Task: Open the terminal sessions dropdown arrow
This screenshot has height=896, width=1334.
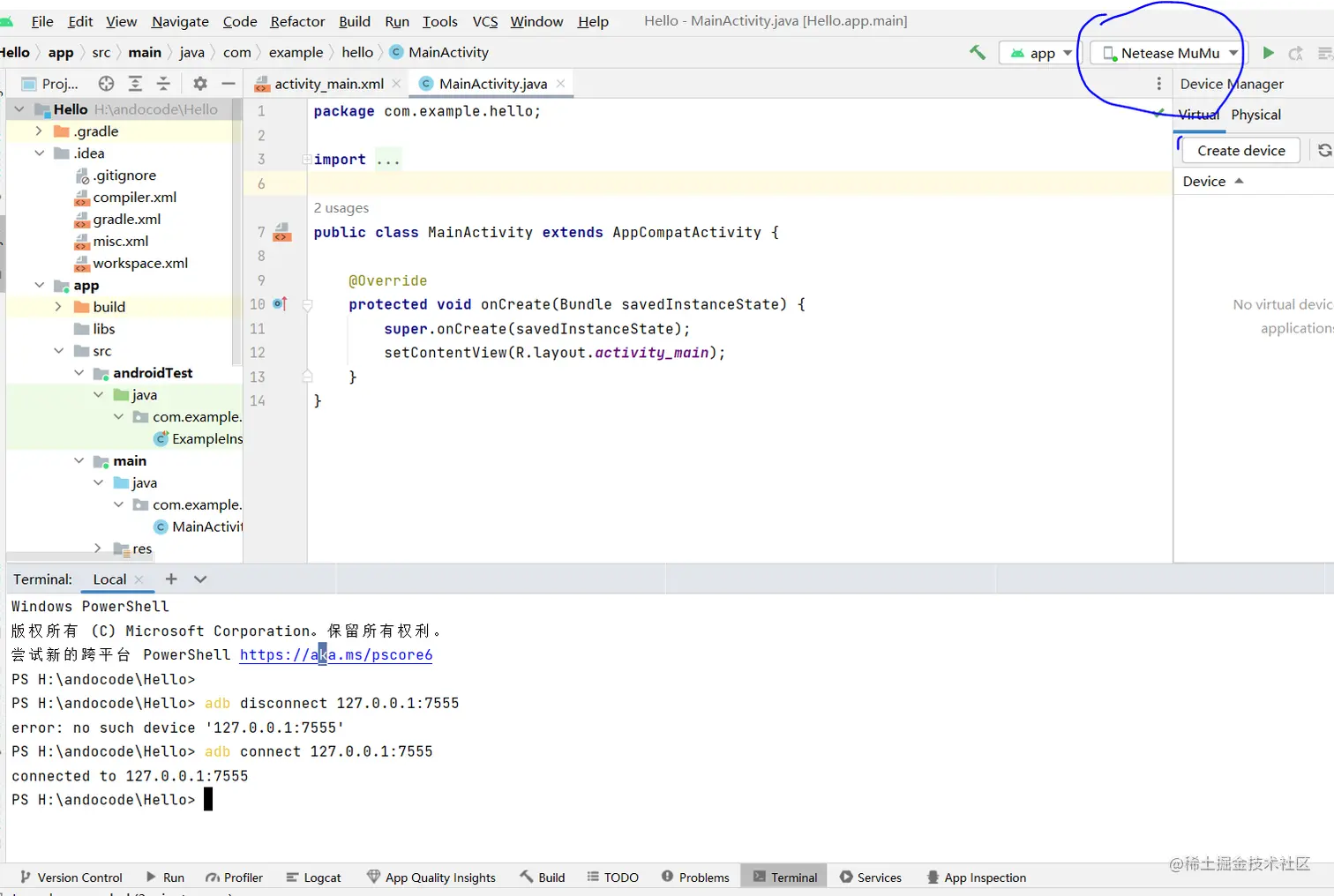Action: (x=200, y=579)
